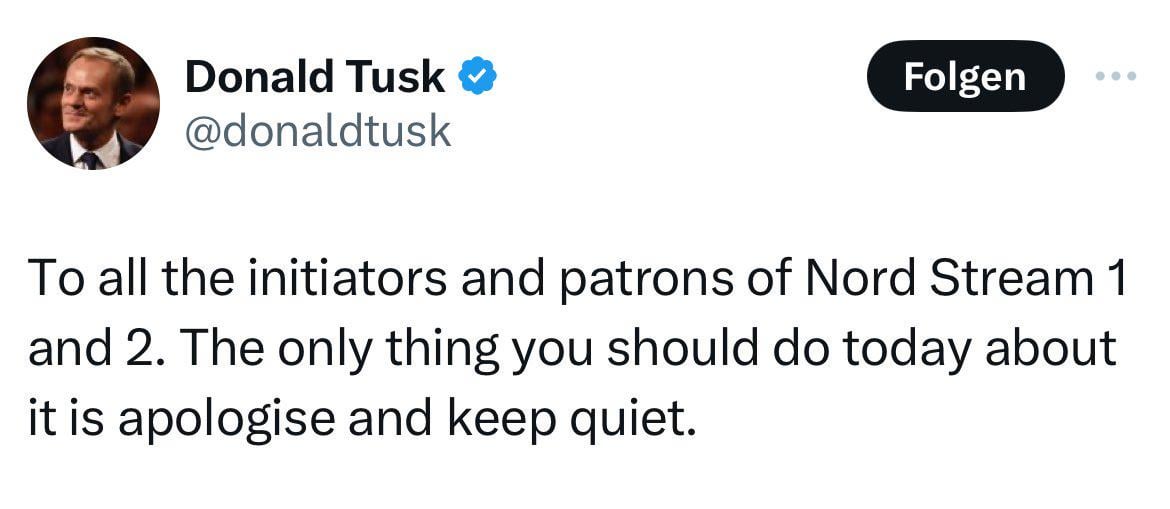The width and height of the screenshot is (1170, 509).
Task: Open the three-dot more options menu
Action: 1116,76
